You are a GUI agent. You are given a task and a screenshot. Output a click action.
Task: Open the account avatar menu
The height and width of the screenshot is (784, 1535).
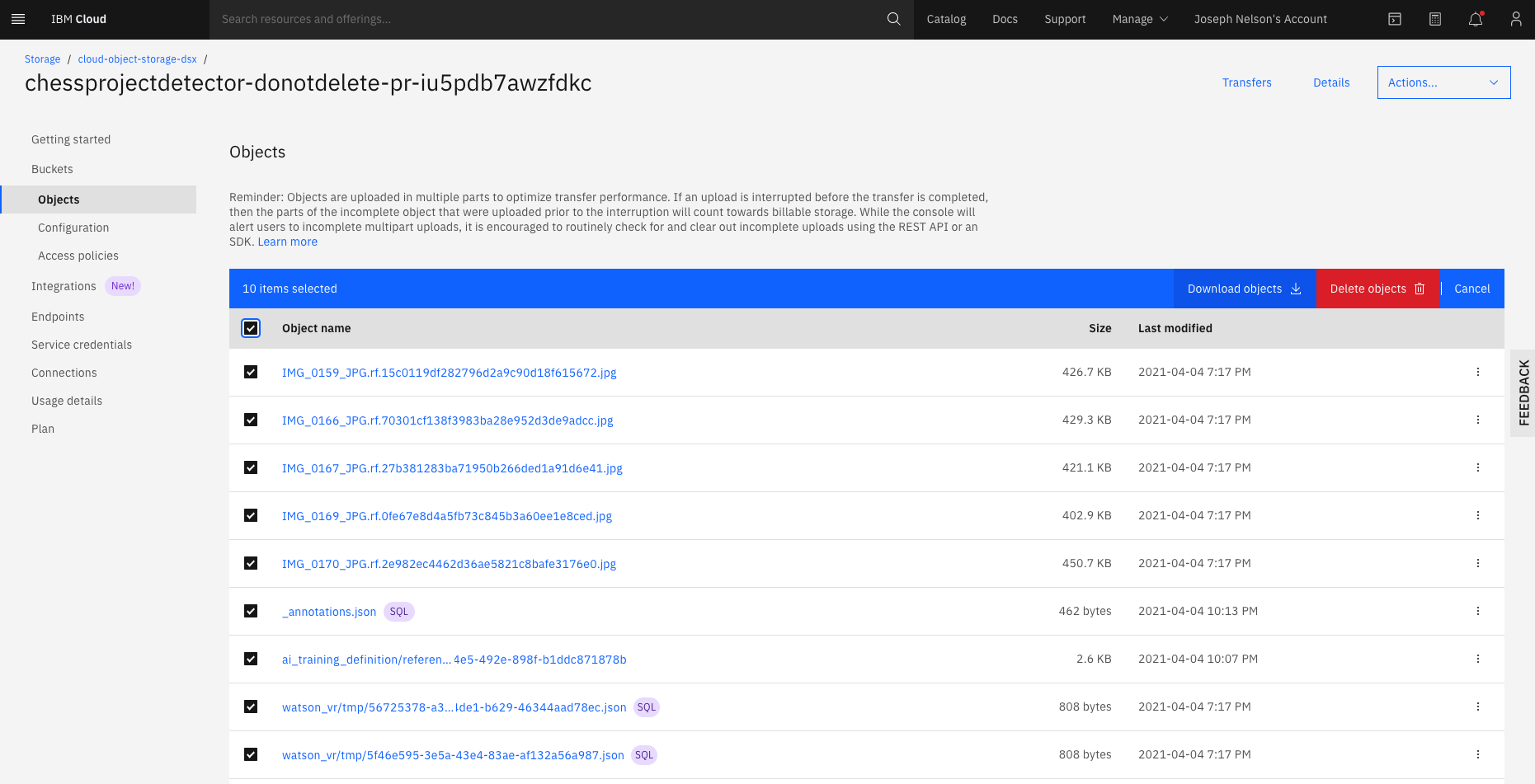(x=1516, y=19)
